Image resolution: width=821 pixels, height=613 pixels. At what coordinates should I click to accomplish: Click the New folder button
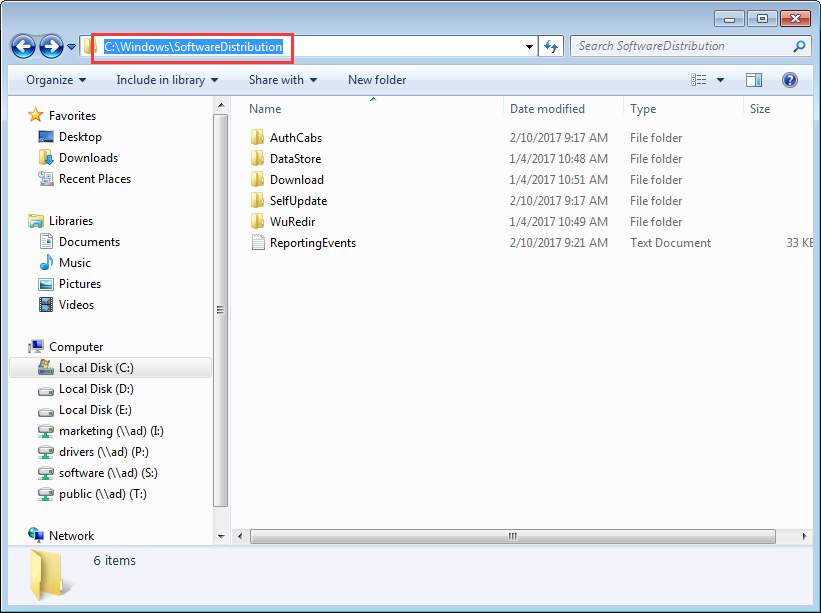pos(377,80)
